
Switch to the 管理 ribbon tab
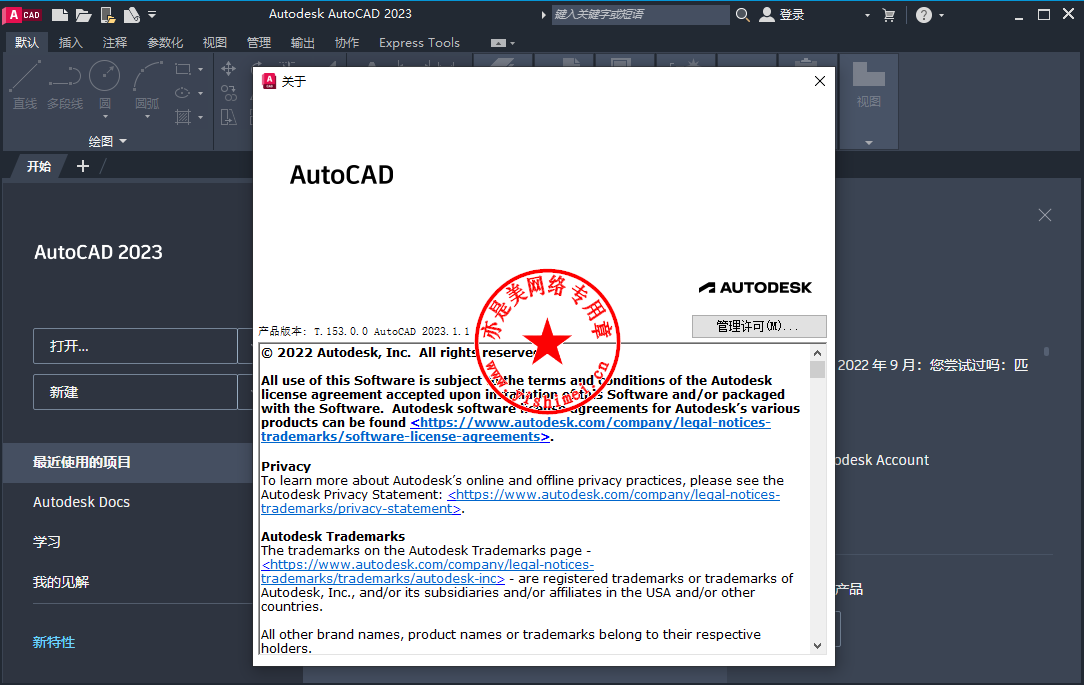point(259,43)
